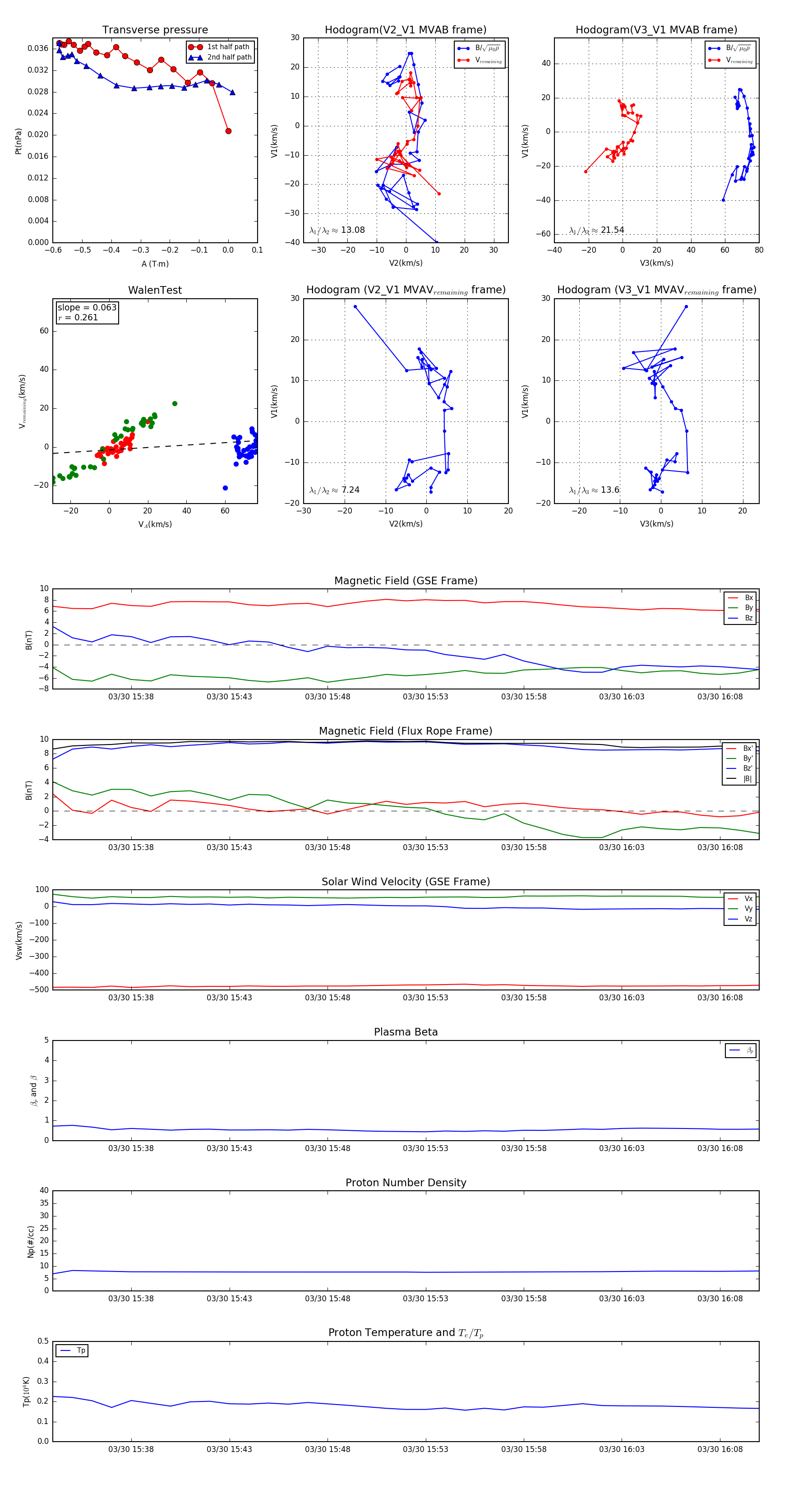
Task: Click the "Np(#/cc)" y-axis label
Action: (x=31, y=1242)
